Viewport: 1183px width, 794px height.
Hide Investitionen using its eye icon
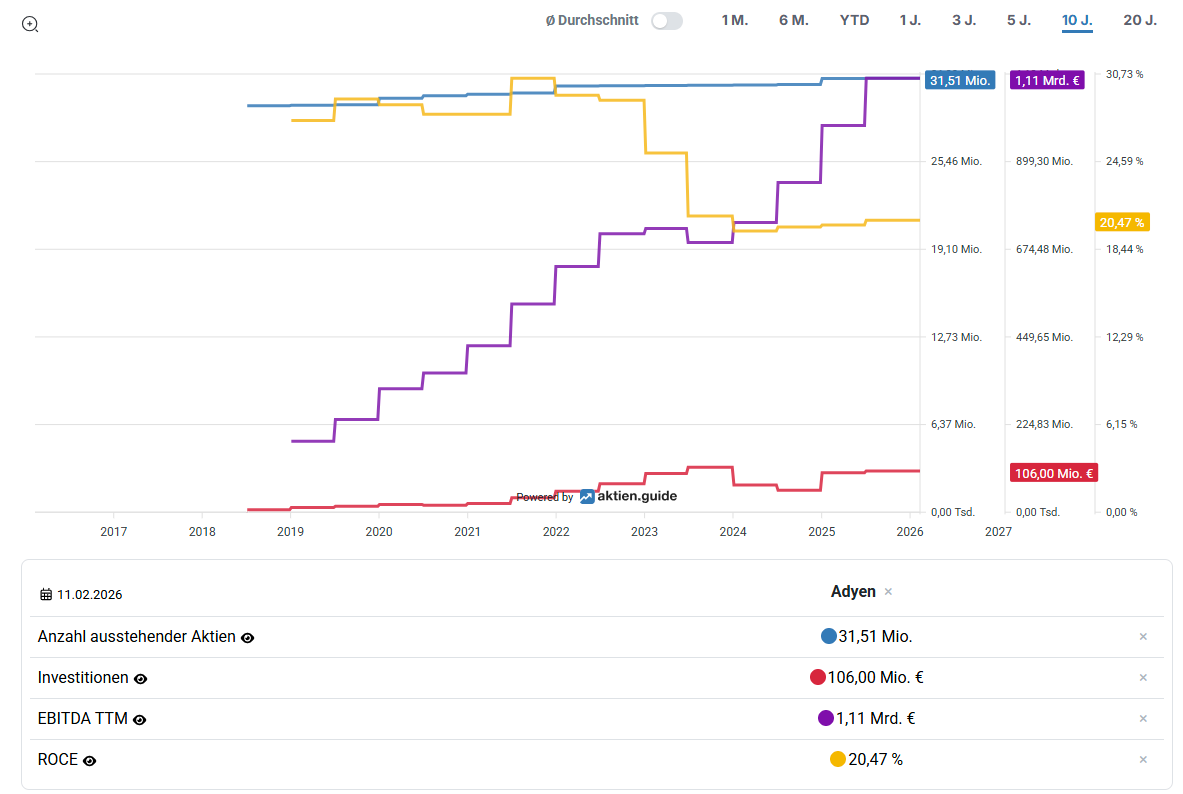click(x=141, y=678)
